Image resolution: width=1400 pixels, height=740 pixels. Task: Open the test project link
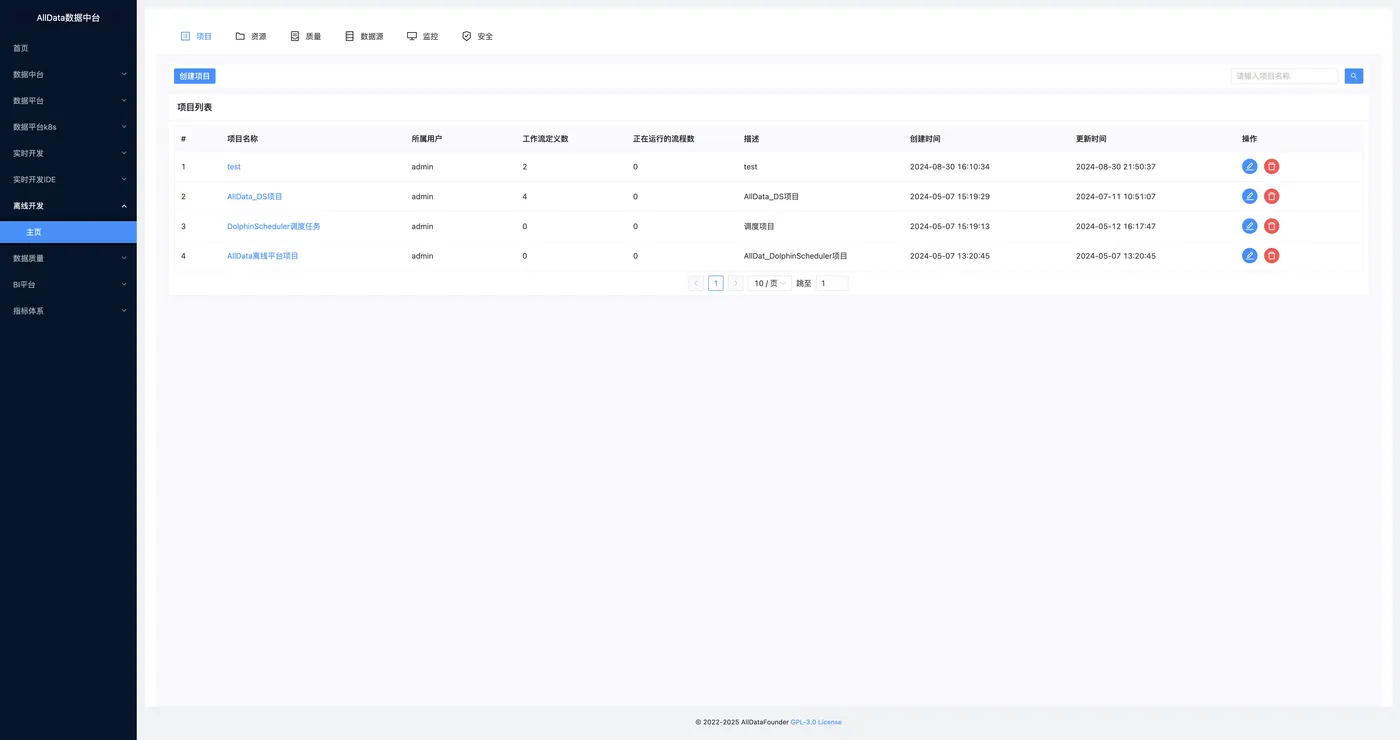(x=234, y=167)
